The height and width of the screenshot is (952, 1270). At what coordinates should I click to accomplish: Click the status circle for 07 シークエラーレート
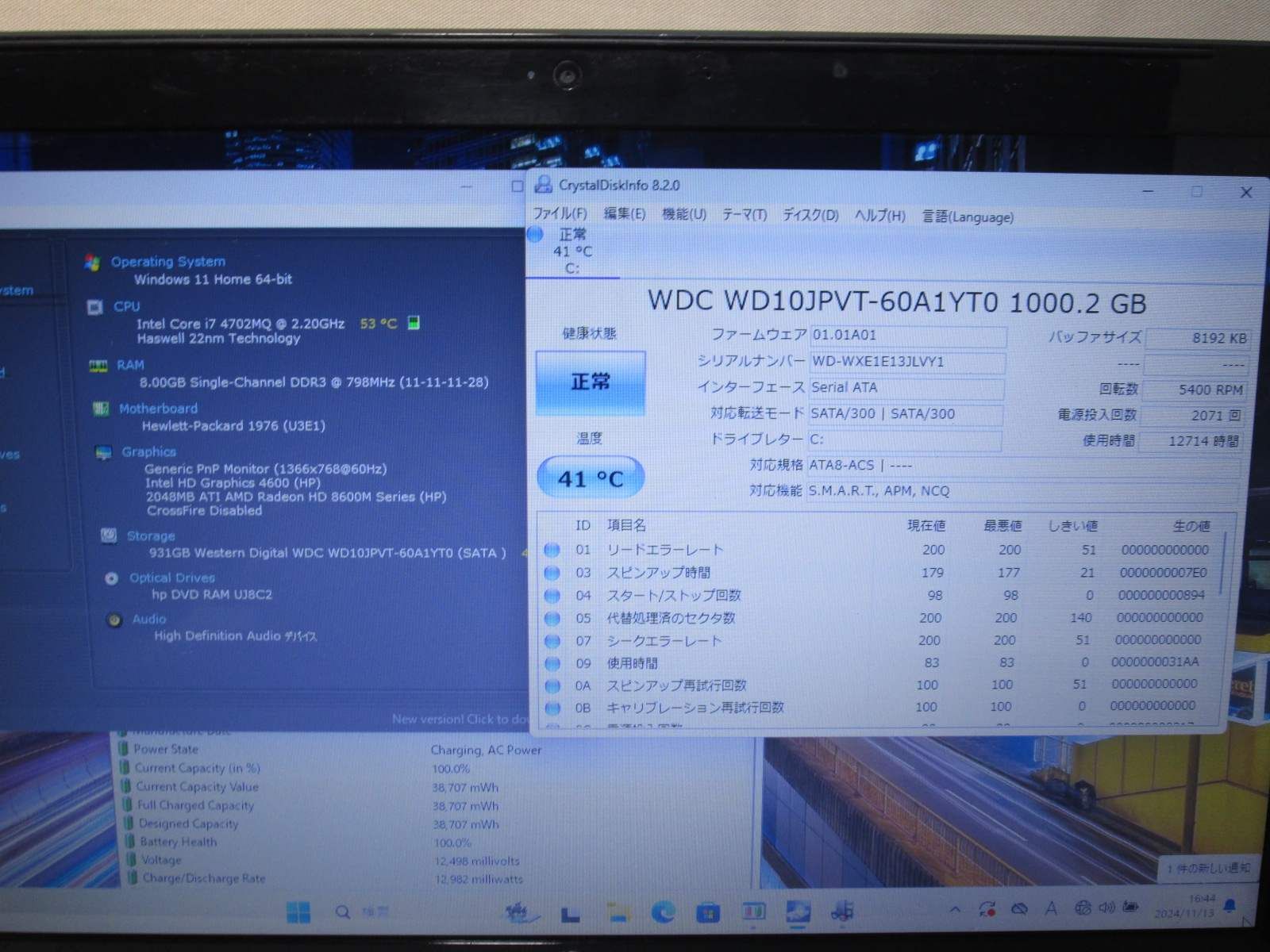(x=552, y=640)
